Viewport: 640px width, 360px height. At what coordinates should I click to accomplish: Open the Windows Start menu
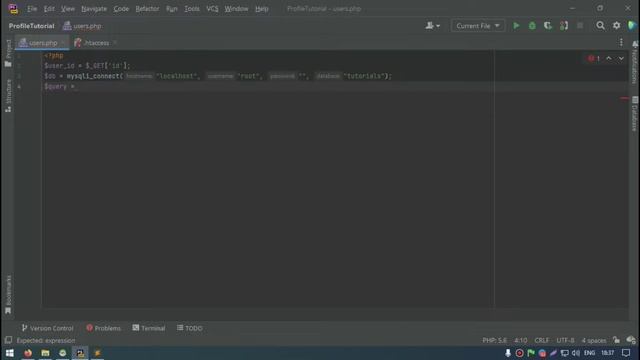point(10,353)
